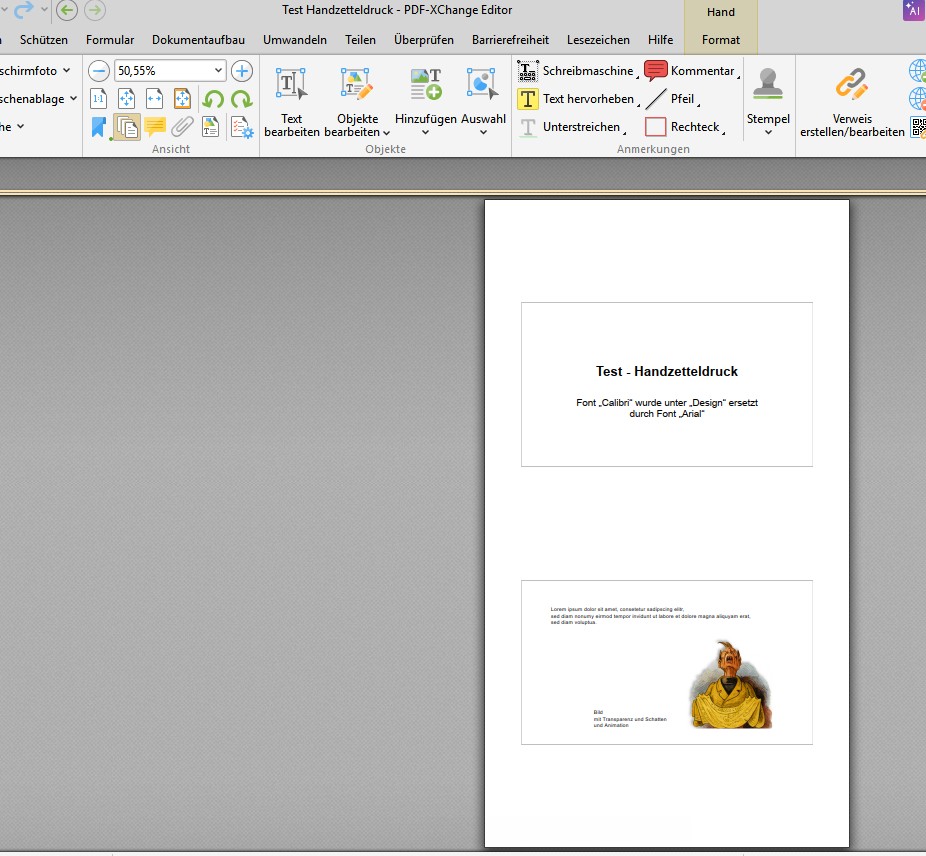Select the Rechteck rectangle tool
Image resolution: width=926 pixels, height=856 pixels.
pyautogui.click(x=684, y=127)
